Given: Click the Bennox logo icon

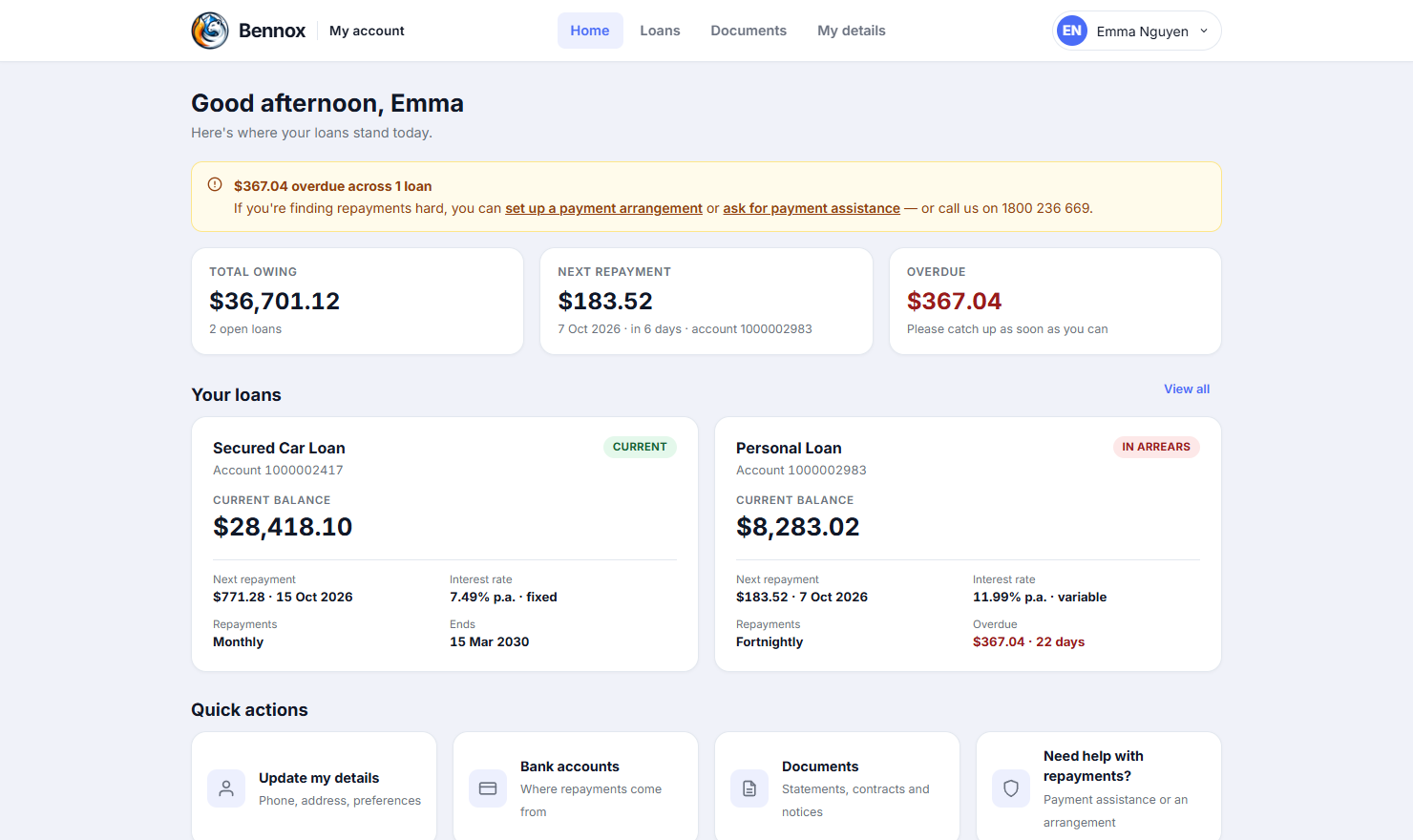Looking at the screenshot, I should click(x=210, y=31).
